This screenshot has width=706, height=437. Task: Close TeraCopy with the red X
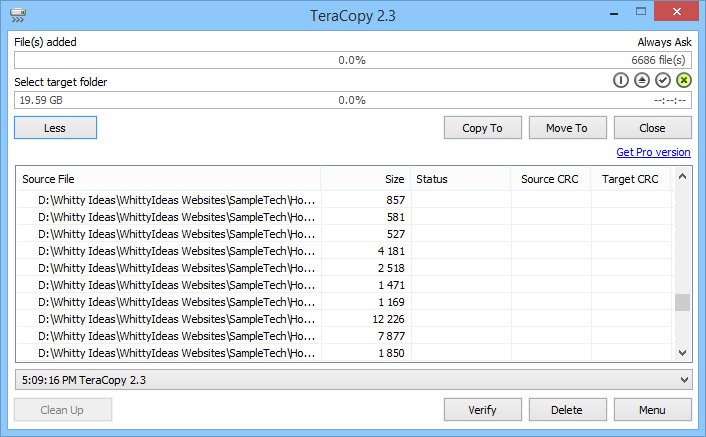click(677, 11)
